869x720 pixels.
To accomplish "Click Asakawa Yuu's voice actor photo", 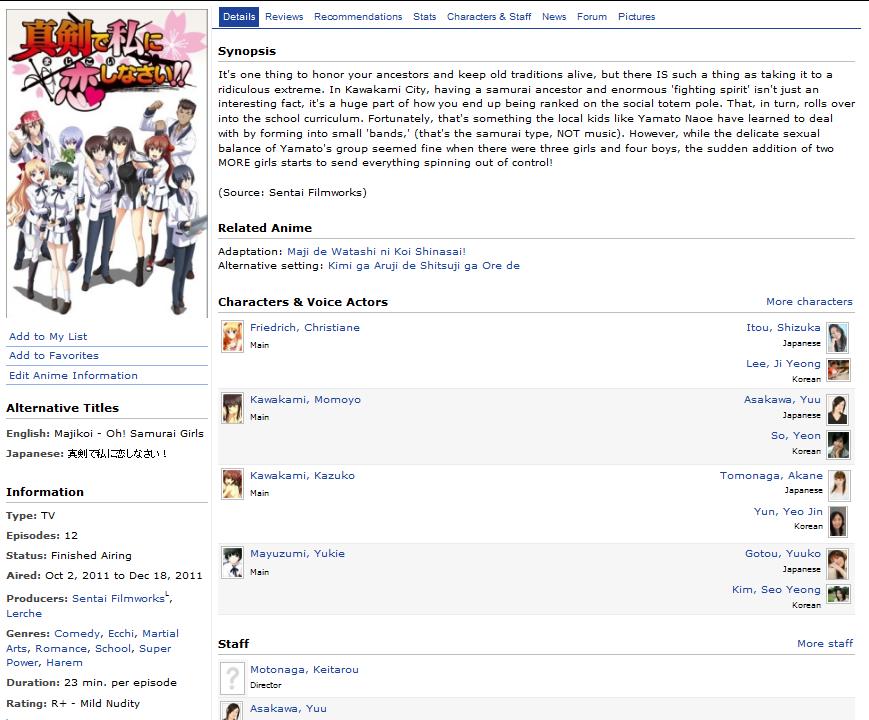I will tap(837, 410).
